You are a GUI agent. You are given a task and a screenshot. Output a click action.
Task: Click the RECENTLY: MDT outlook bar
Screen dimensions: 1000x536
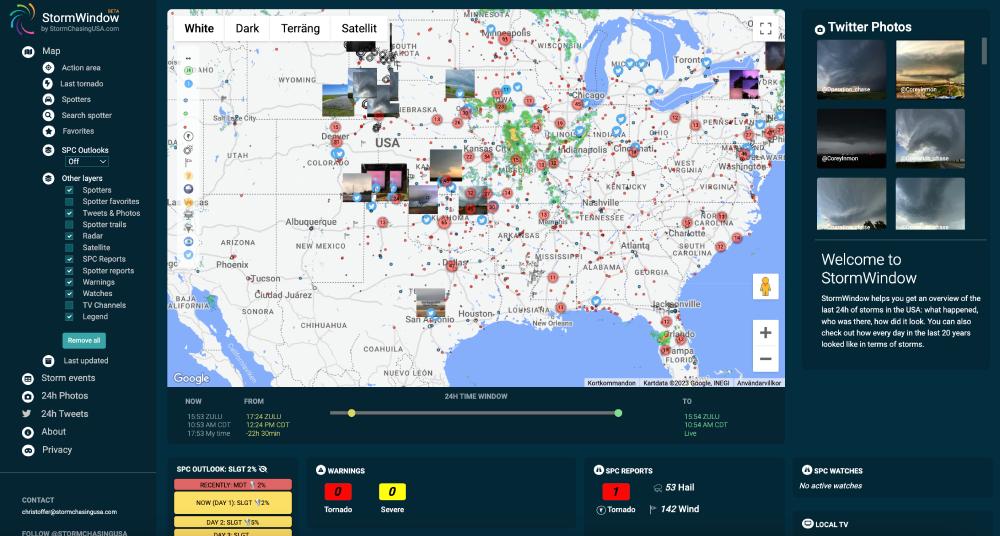(x=233, y=485)
